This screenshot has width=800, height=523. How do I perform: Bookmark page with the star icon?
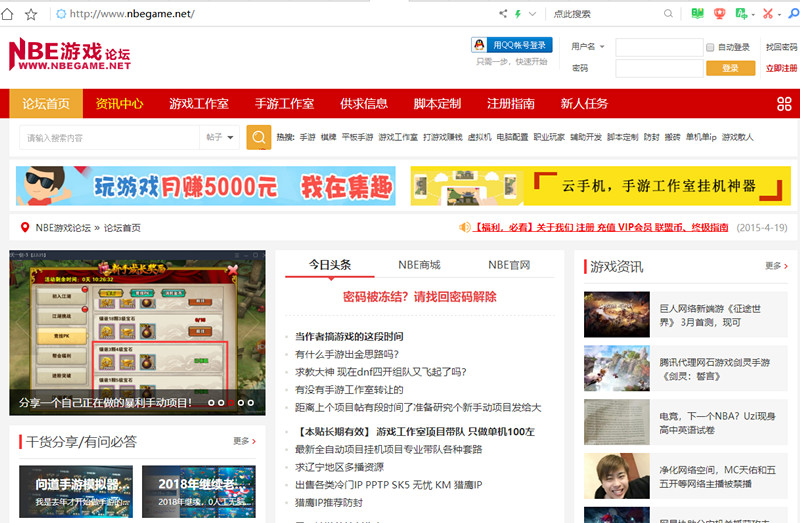[x=31, y=14]
